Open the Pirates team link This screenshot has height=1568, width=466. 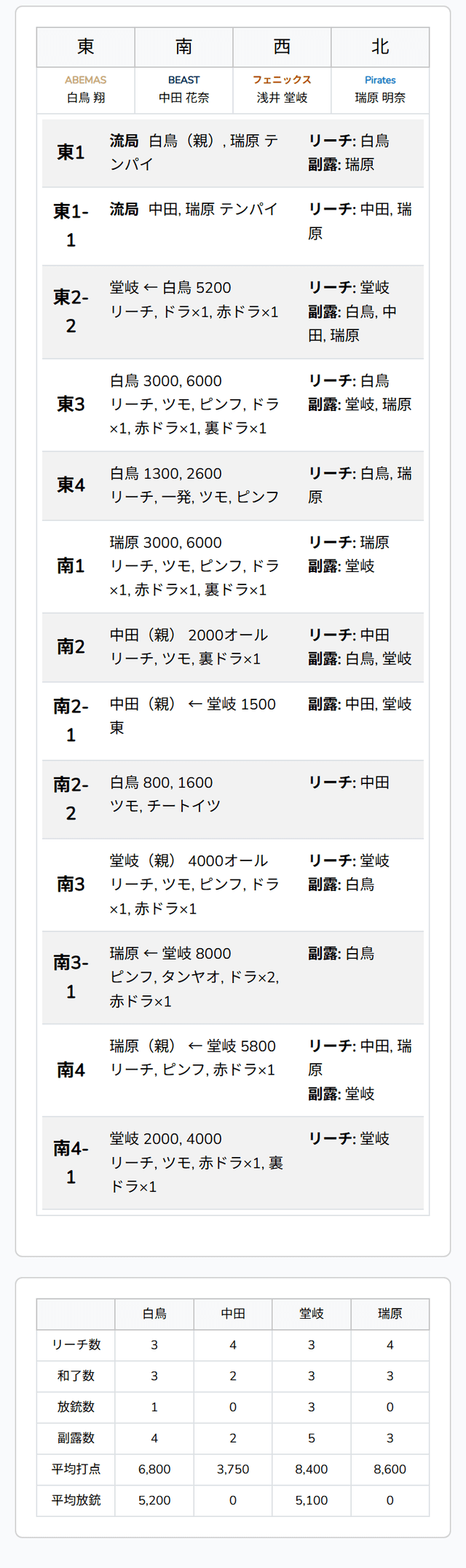(380, 80)
